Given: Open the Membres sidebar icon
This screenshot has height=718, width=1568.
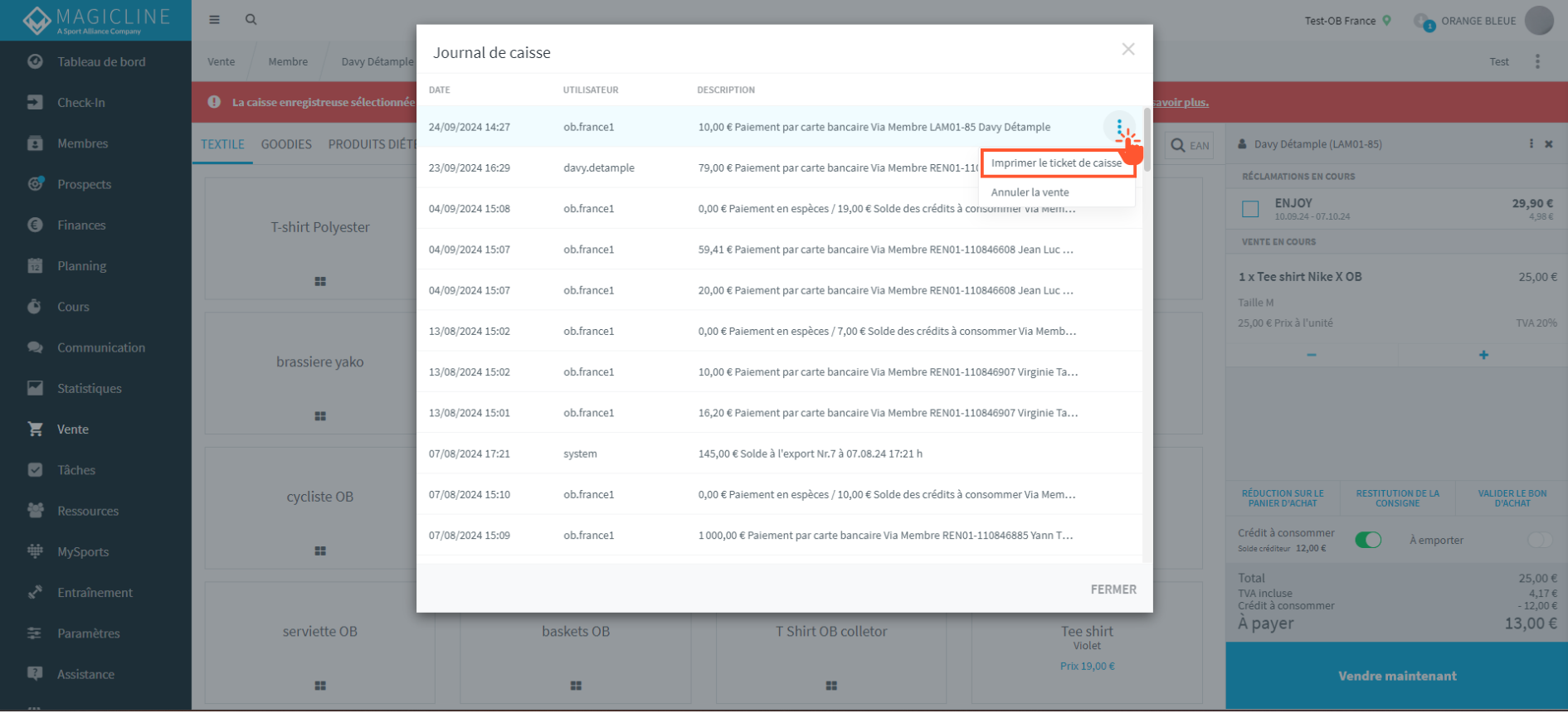Looking at the screenshot, I should 35,143.
